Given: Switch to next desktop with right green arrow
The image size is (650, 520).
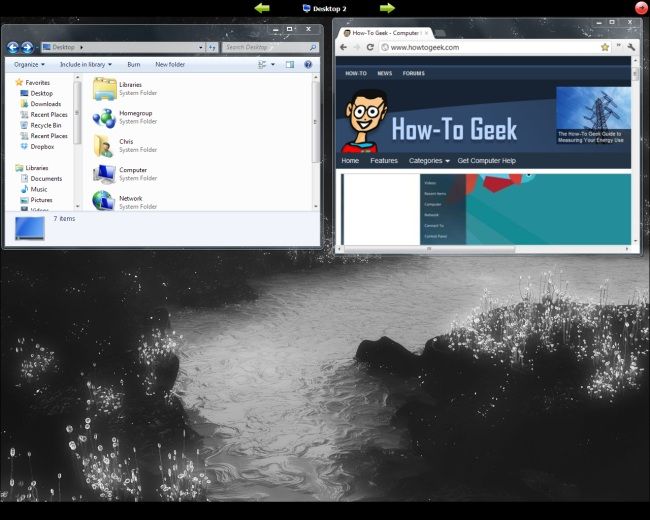Looking at the screenshot, I should point(387,8).
